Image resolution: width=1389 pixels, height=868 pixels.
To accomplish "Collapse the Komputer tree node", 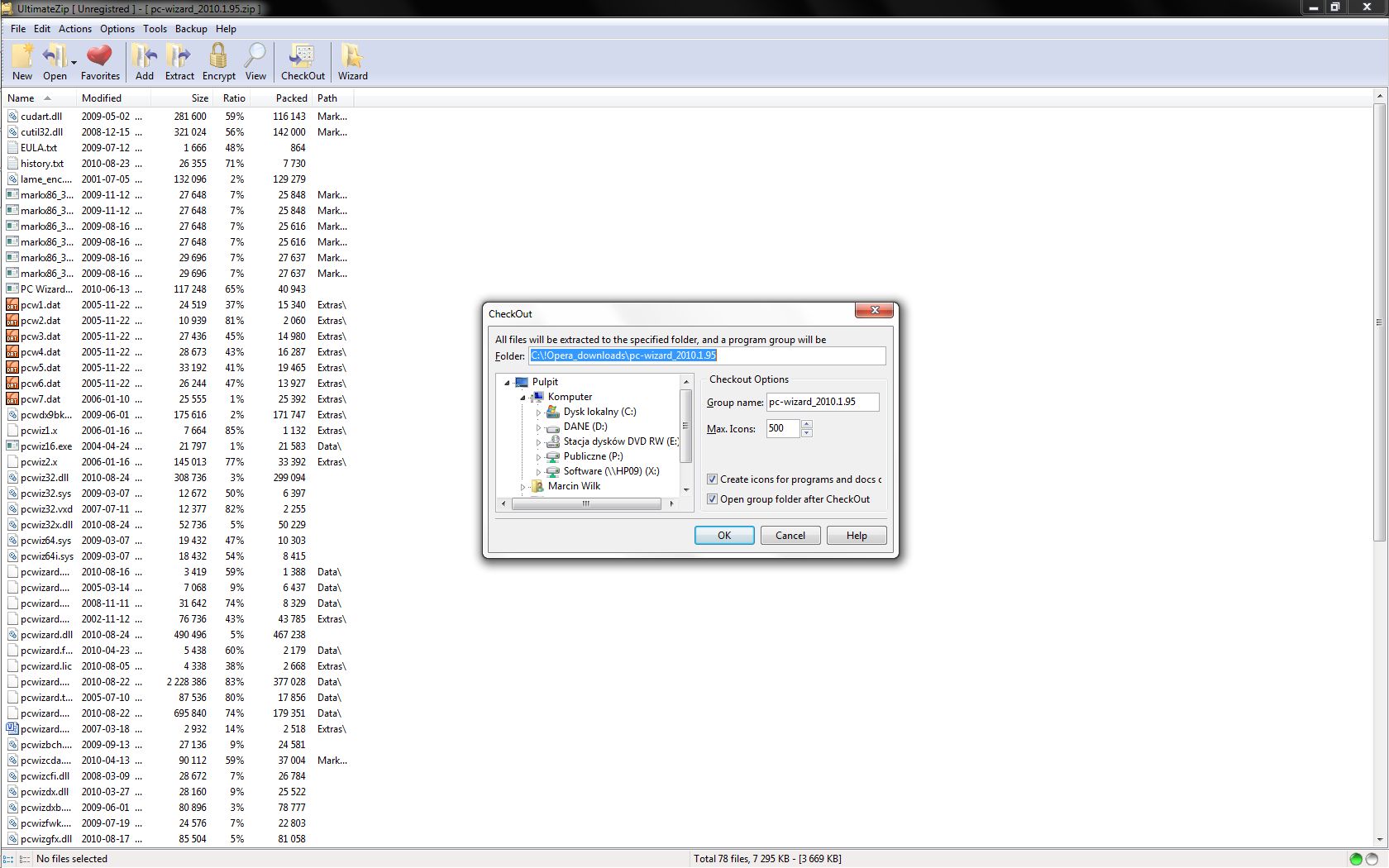I will pyautogui.click(x=523, y=398).
